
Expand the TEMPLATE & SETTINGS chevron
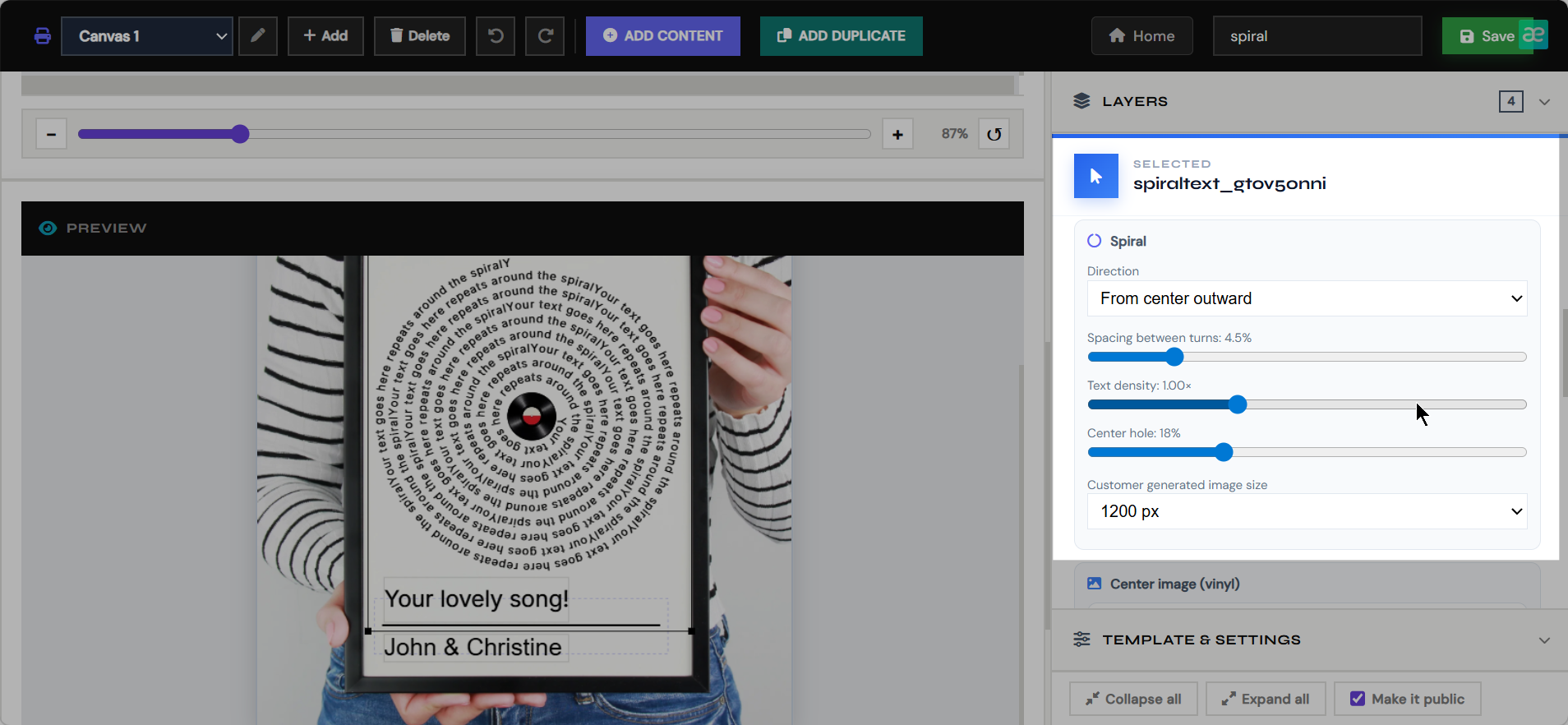click(x=1545, y=640)
